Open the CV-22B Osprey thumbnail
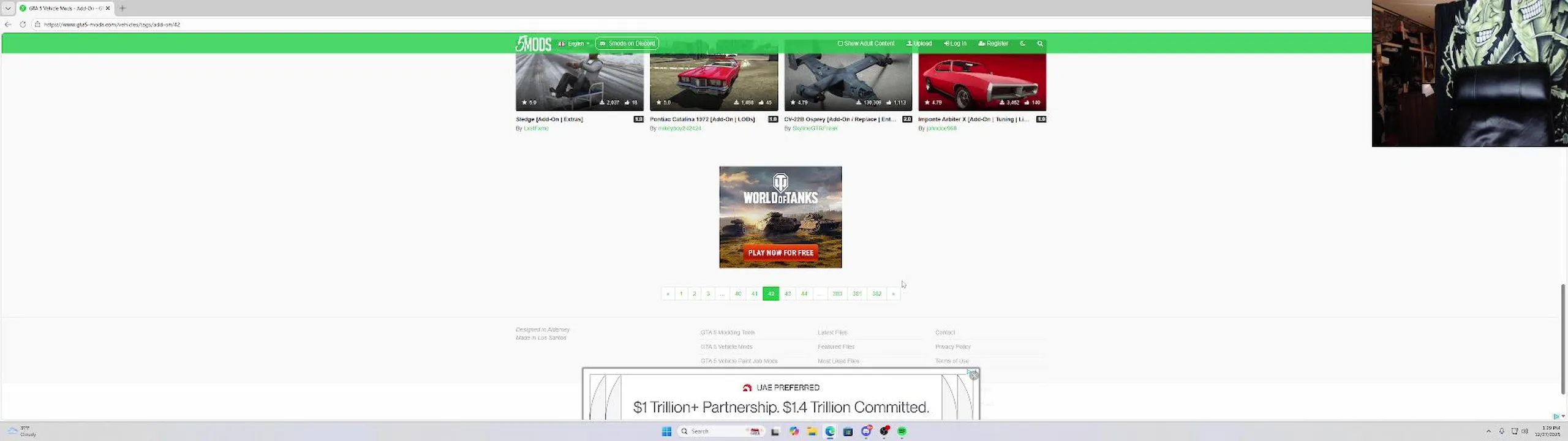The width and height of the screenshot is (1568, 441). pos(848,81)
